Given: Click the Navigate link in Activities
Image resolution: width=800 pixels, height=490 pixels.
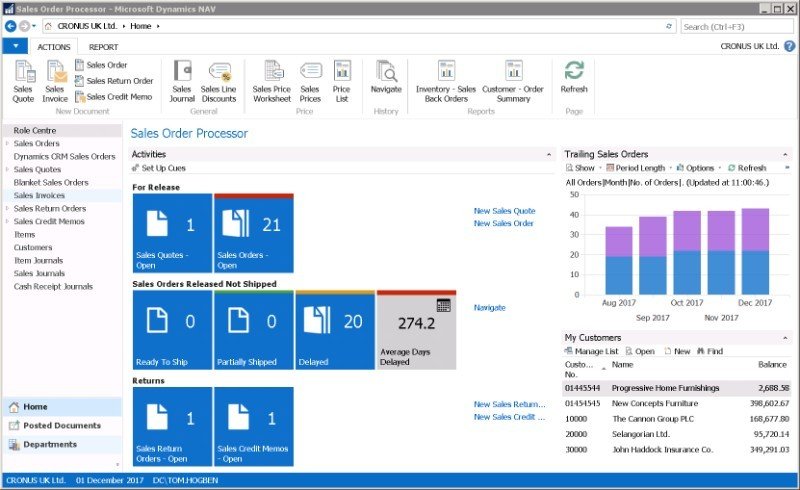Looking at the screenshot, I should point(490,308).
